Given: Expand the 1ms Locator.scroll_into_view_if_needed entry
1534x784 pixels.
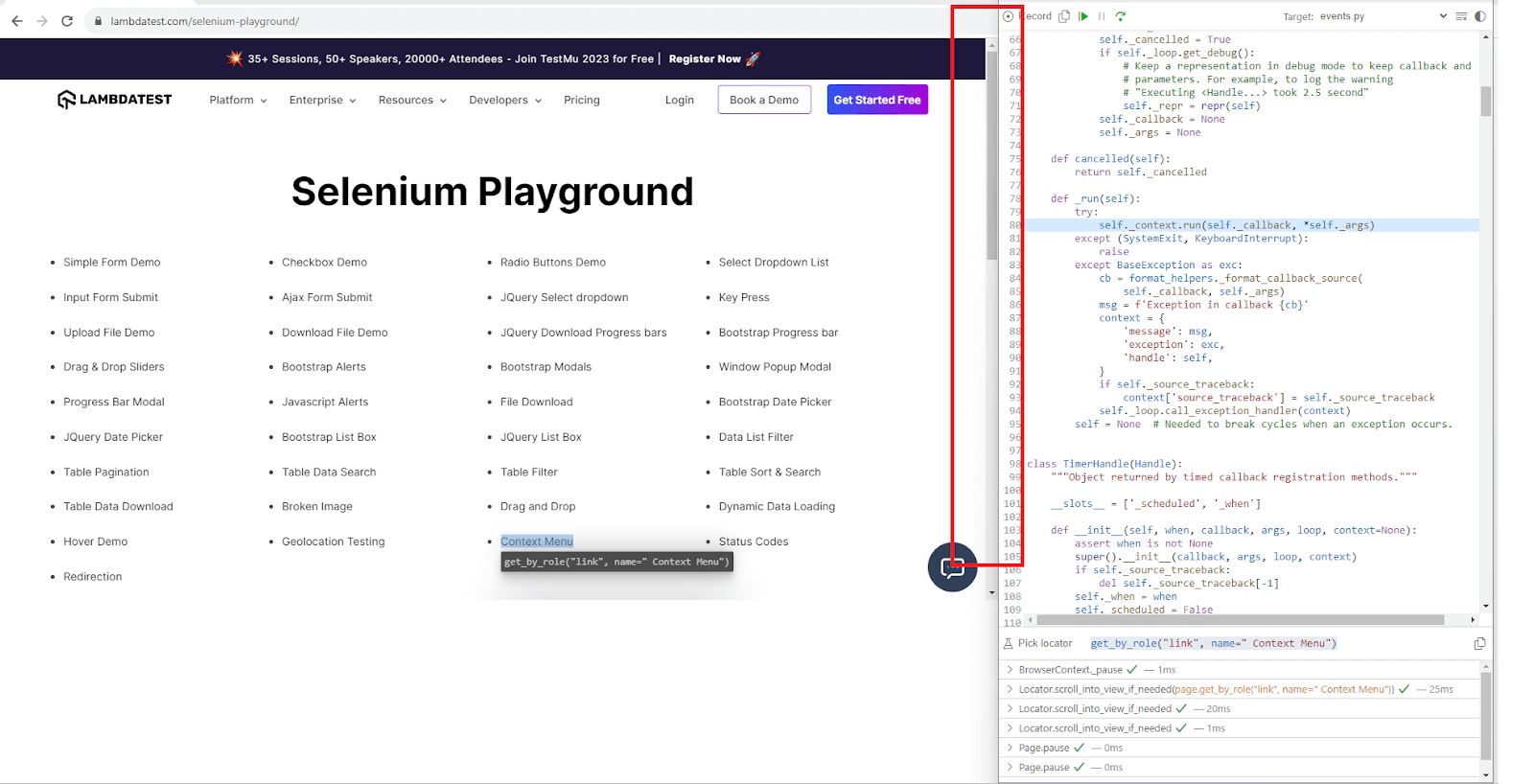Looking at the screenshot, I should pos(1010,728).
